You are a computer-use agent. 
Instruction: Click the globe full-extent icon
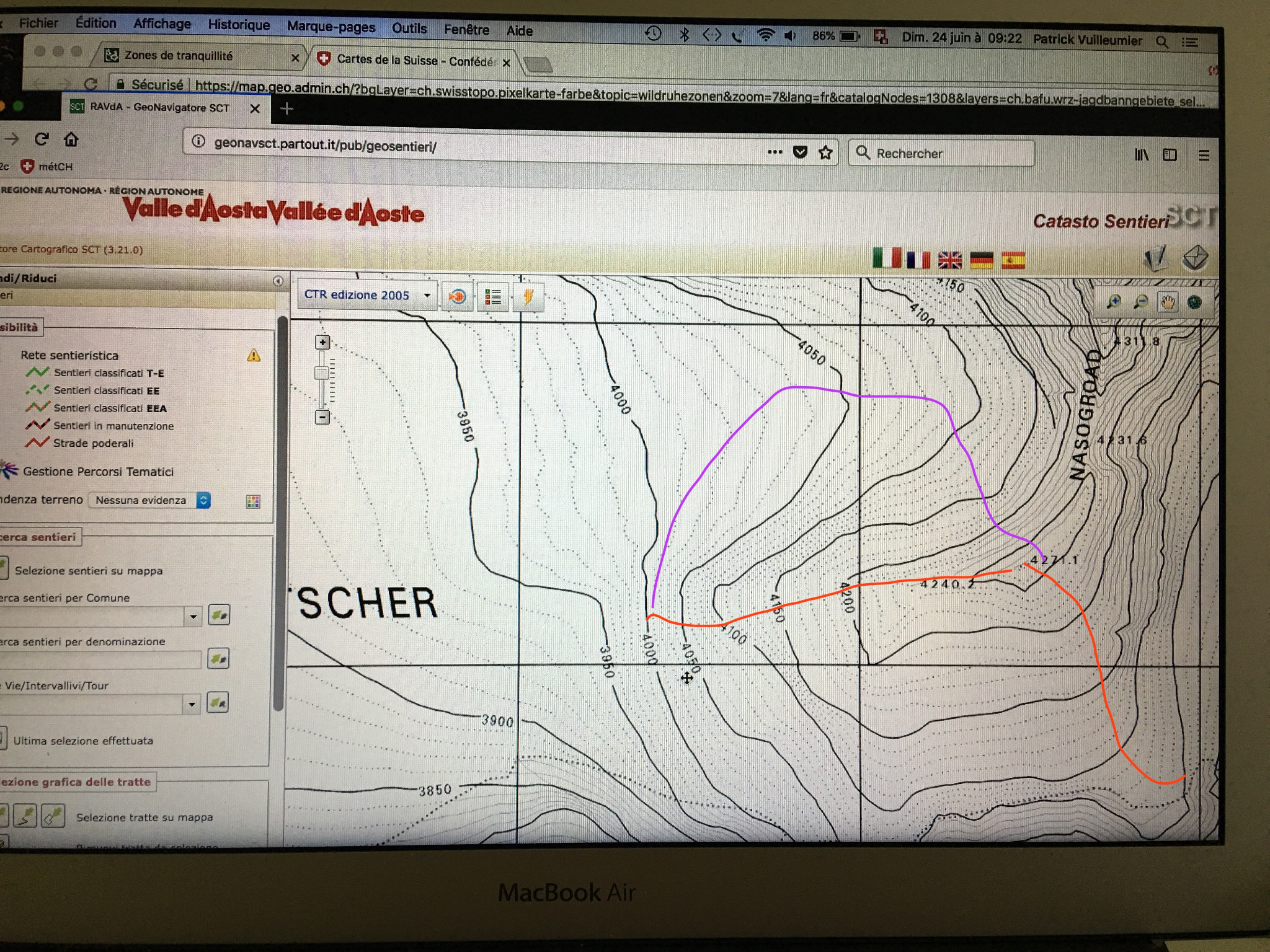coord(1194,302)
